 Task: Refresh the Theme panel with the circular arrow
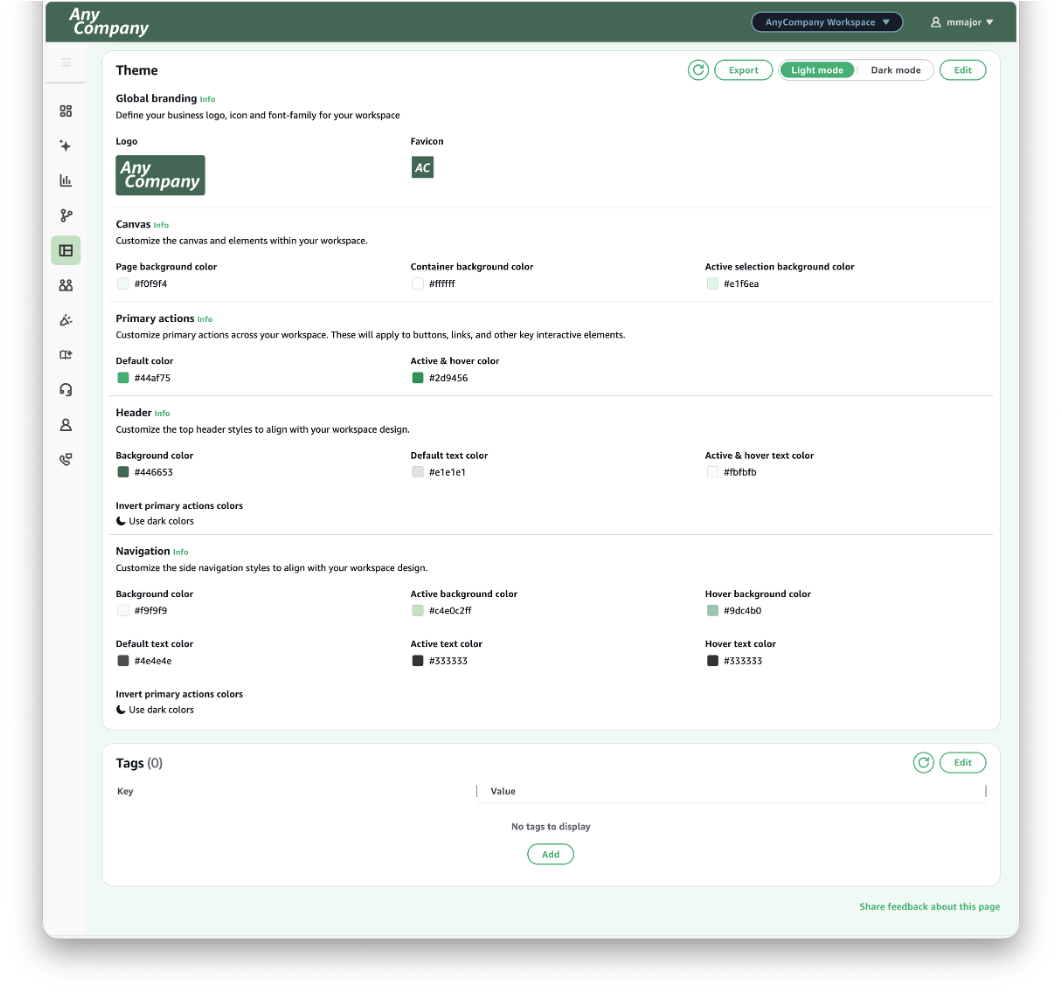tap(698, 70)
